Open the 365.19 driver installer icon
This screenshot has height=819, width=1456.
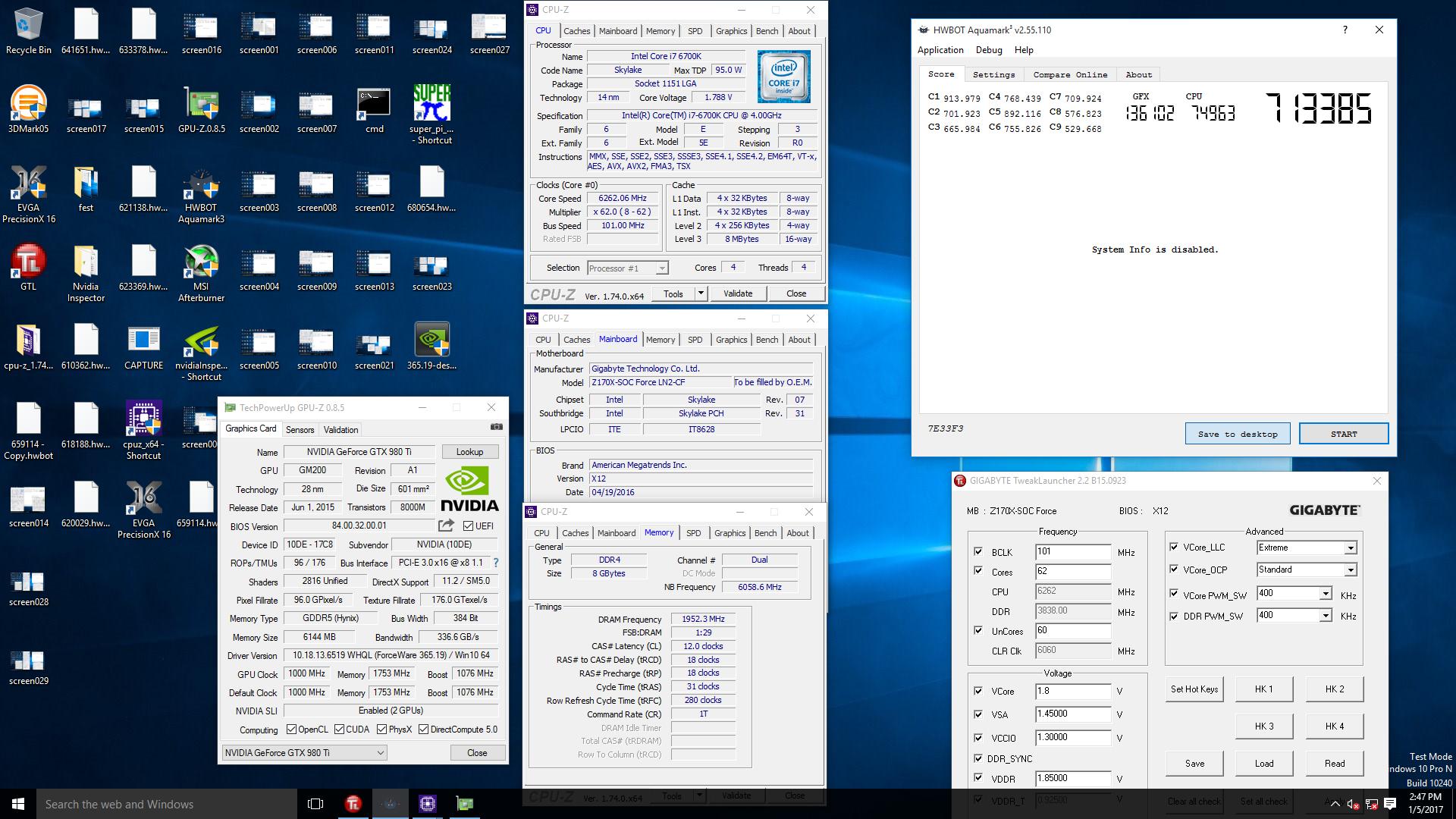431,347
